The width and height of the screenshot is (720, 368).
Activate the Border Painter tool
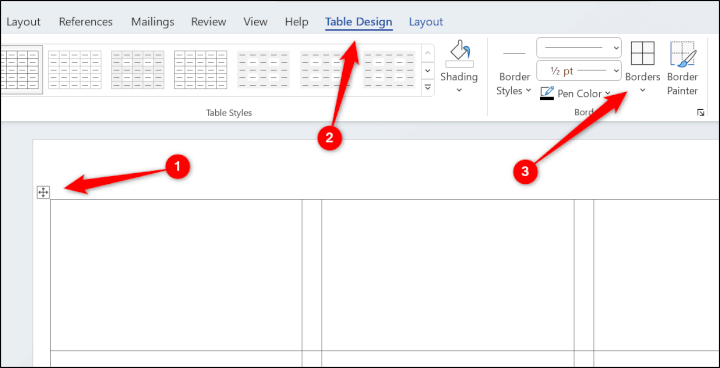coord(683,68)
